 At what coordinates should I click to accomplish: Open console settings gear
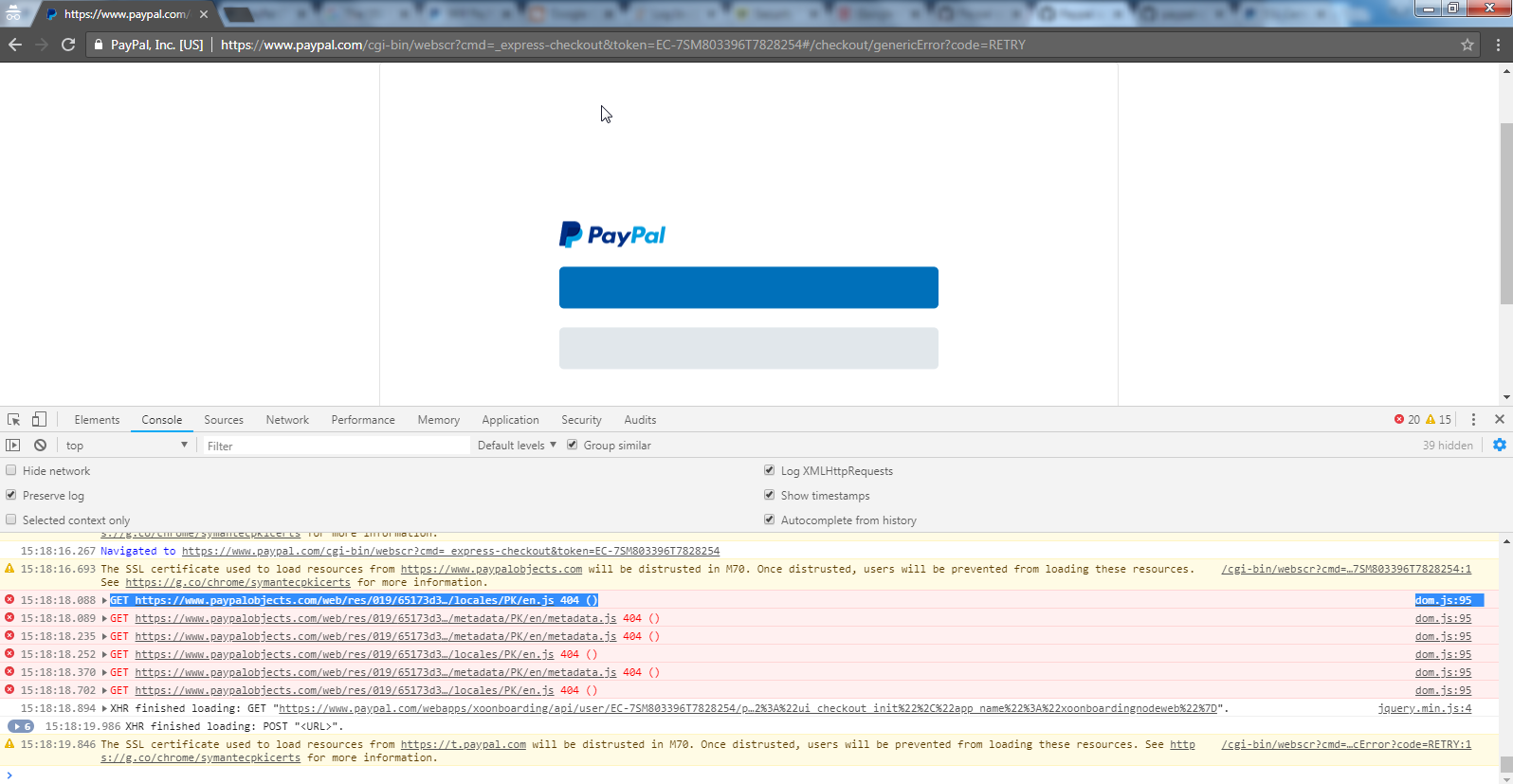point(1500,445)
